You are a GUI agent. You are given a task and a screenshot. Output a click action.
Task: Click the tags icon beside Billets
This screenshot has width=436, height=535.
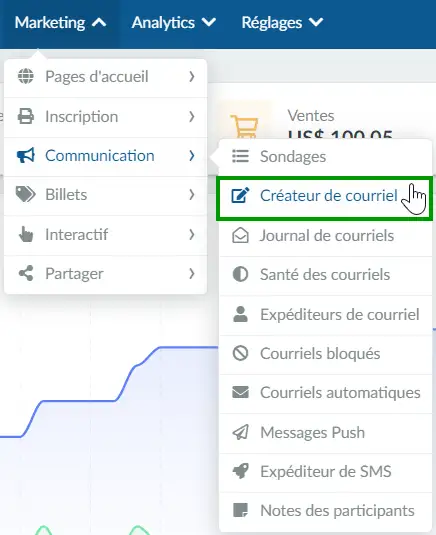[26, 194]
